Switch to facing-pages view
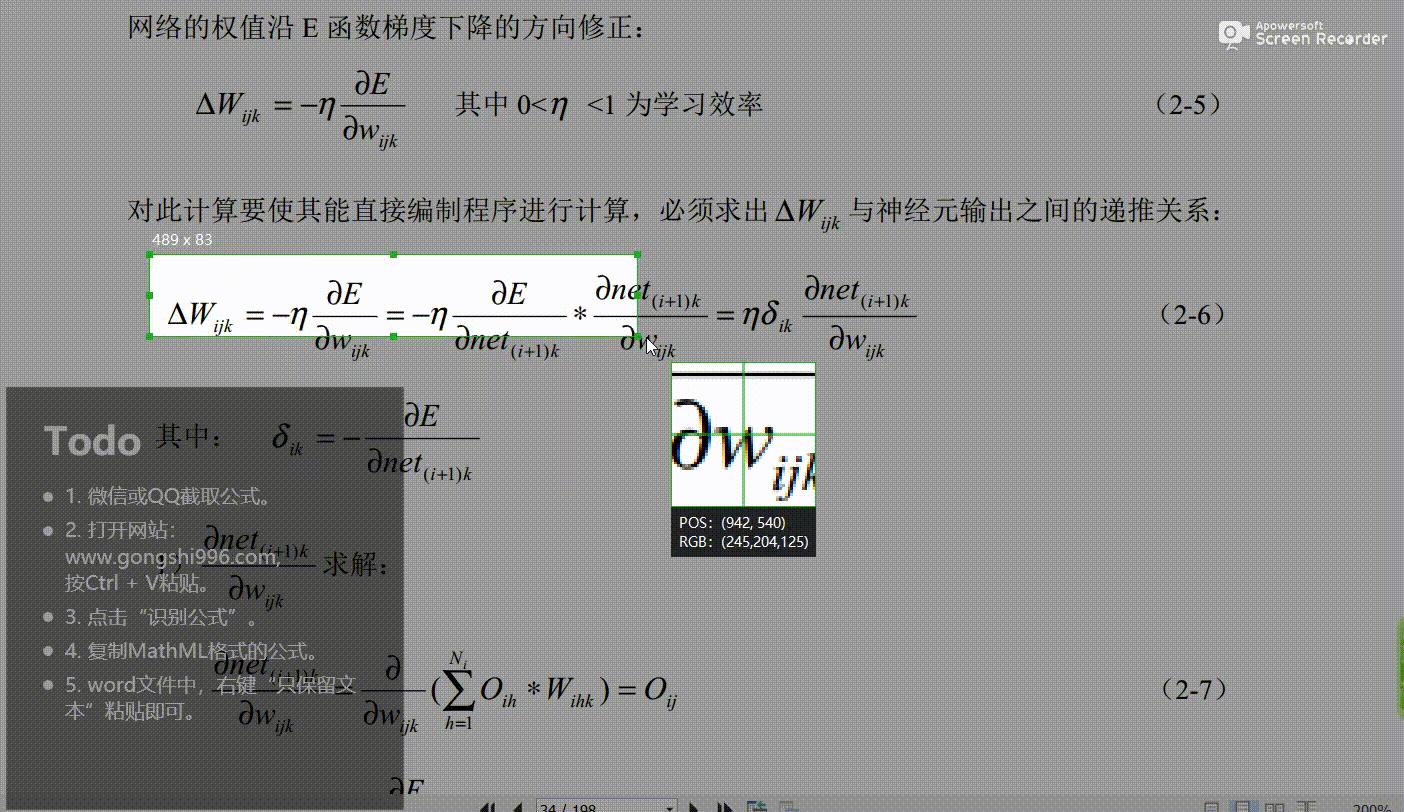The image size is (1404, 812). [x=1274, y=806]
